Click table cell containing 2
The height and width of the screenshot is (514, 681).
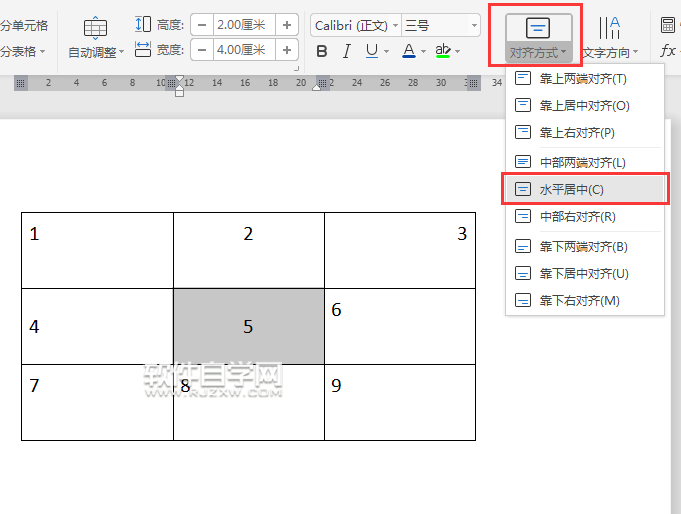click(249, 250)
